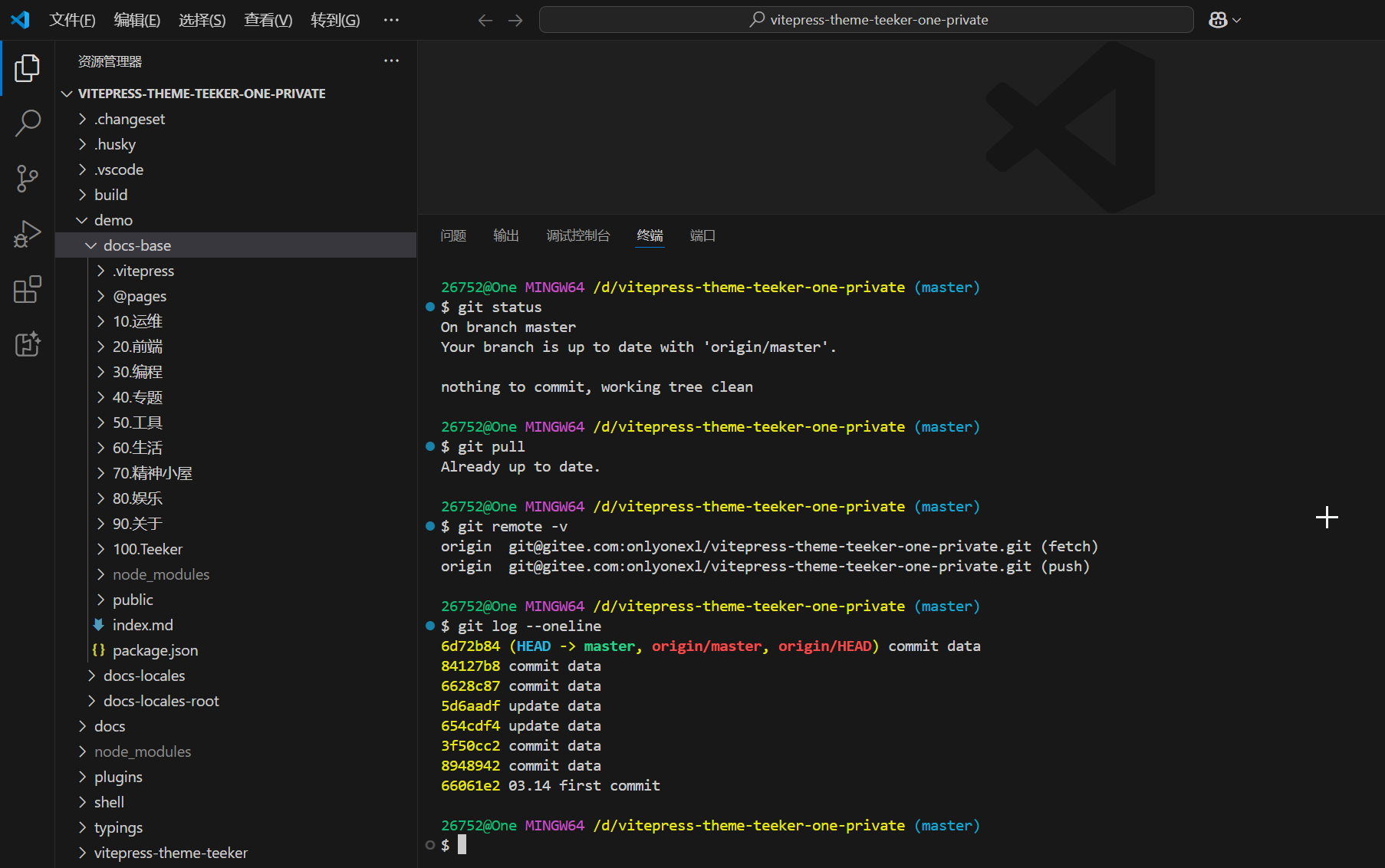Open the Extensions view
Image resolution: width=1385 pixels, height=868 pixels.
(28, 290)
